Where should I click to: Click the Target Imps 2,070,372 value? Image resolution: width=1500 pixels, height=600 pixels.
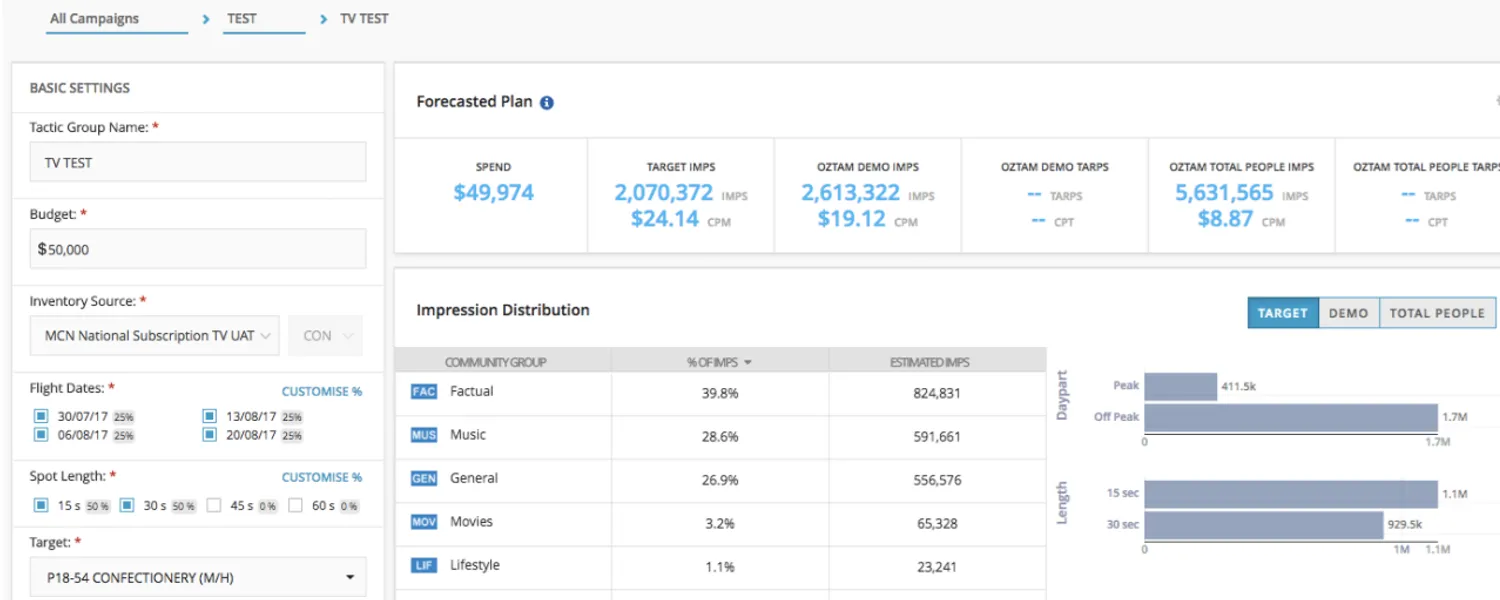[x=663, y=193]
